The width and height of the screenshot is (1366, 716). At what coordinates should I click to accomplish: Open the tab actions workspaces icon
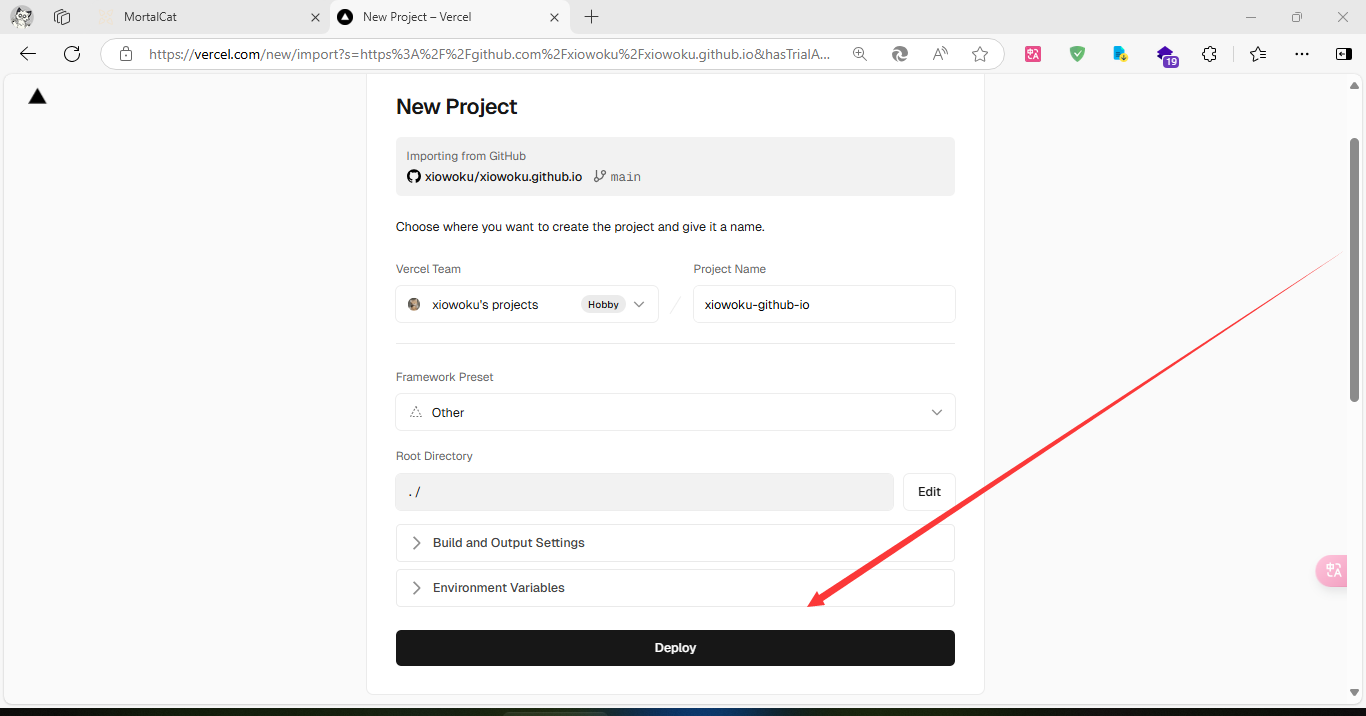pos(62,17)
